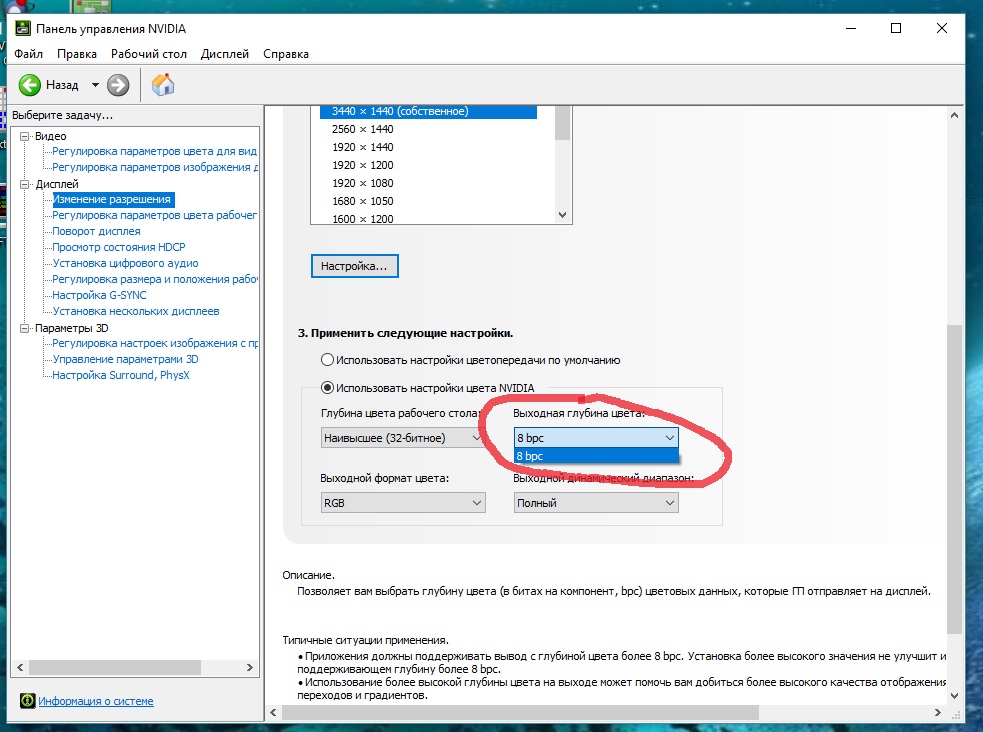Click the main pane horizontal scroll-left arrow
Viewport: 983px width, 732px height.
click(x=273, y=713)
